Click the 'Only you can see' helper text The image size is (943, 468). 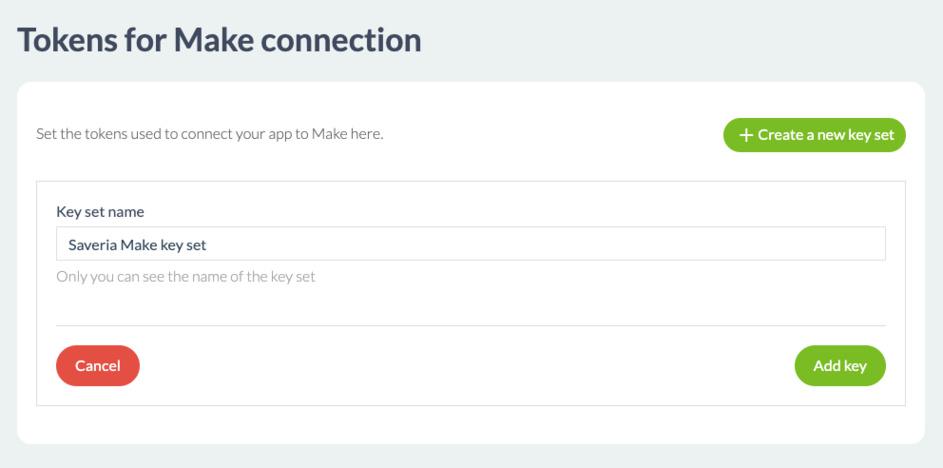coord(185,277)
